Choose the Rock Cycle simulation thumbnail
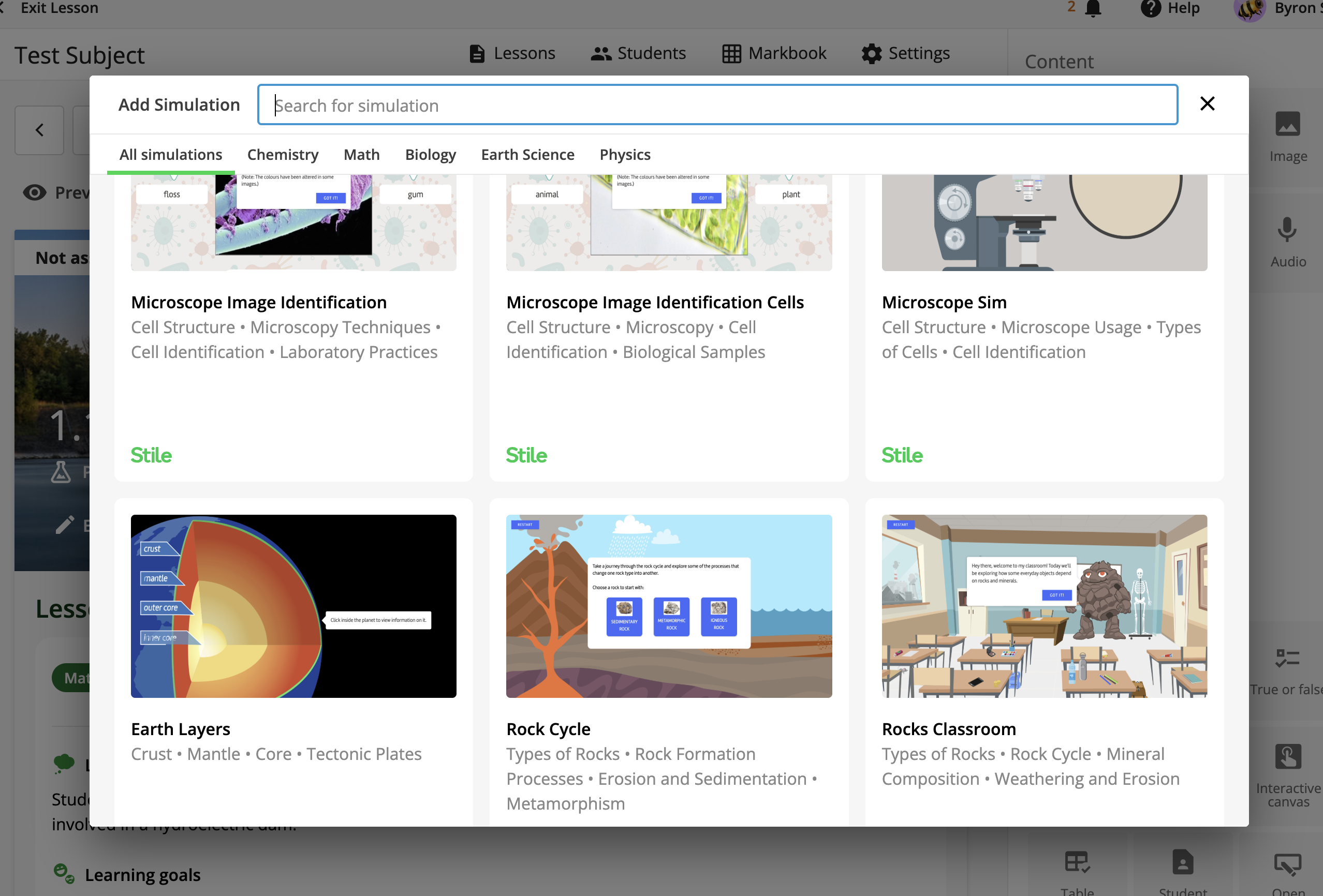The width and height of the screenshot is (1323, 896). click(668, 606)
